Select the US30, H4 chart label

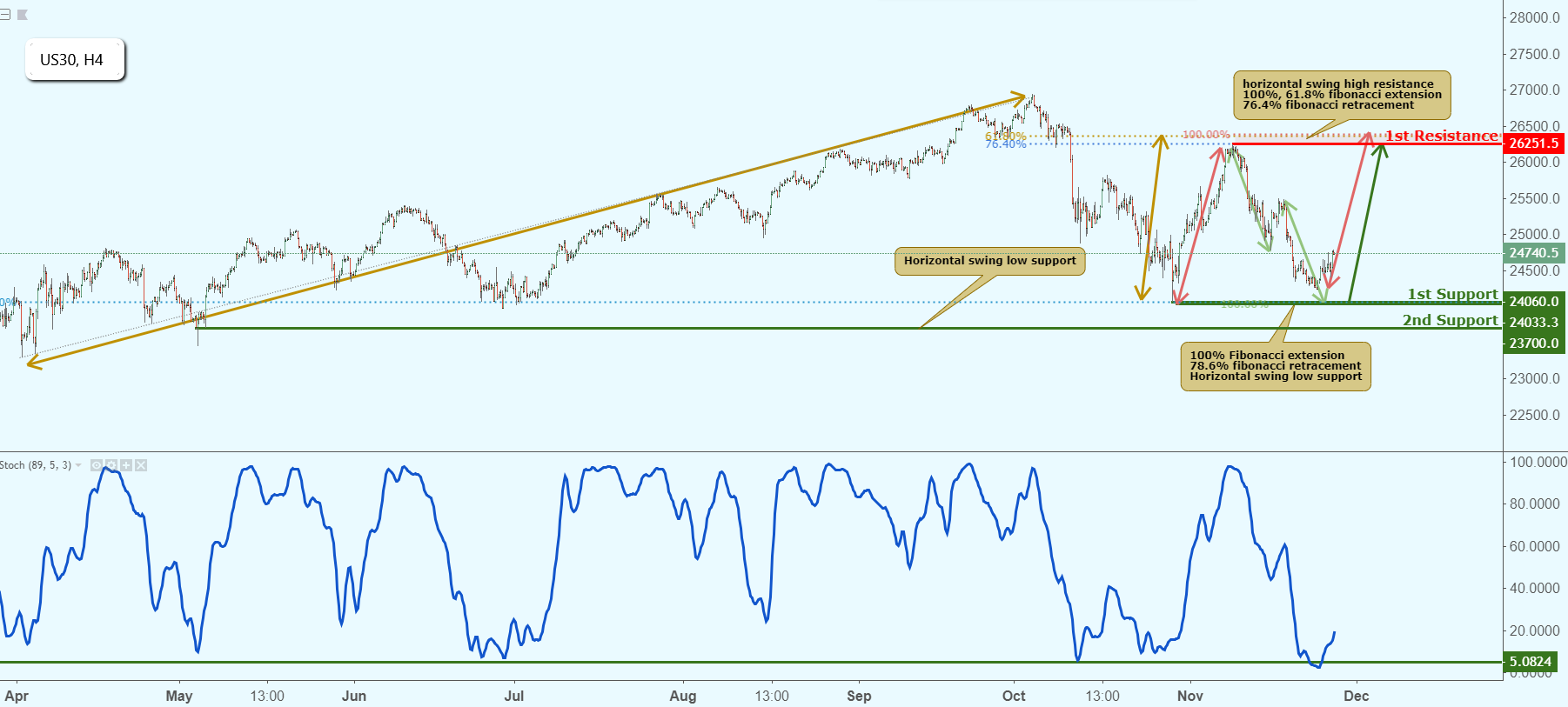(x=75, y=60)
